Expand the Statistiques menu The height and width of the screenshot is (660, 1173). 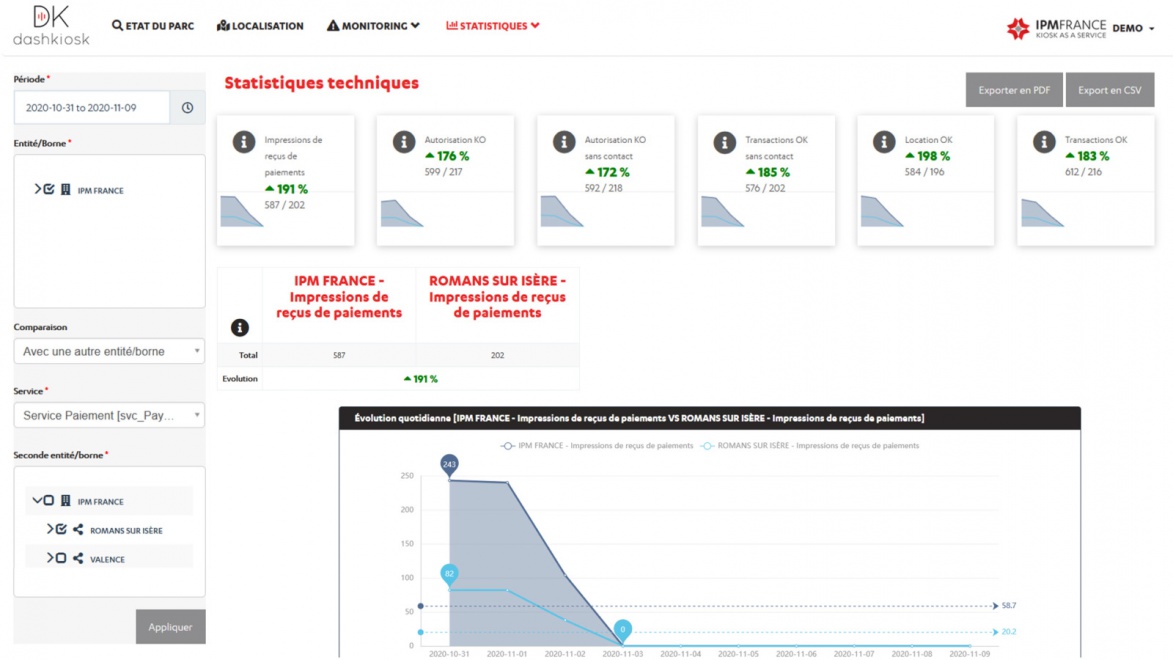coord(492,25)
